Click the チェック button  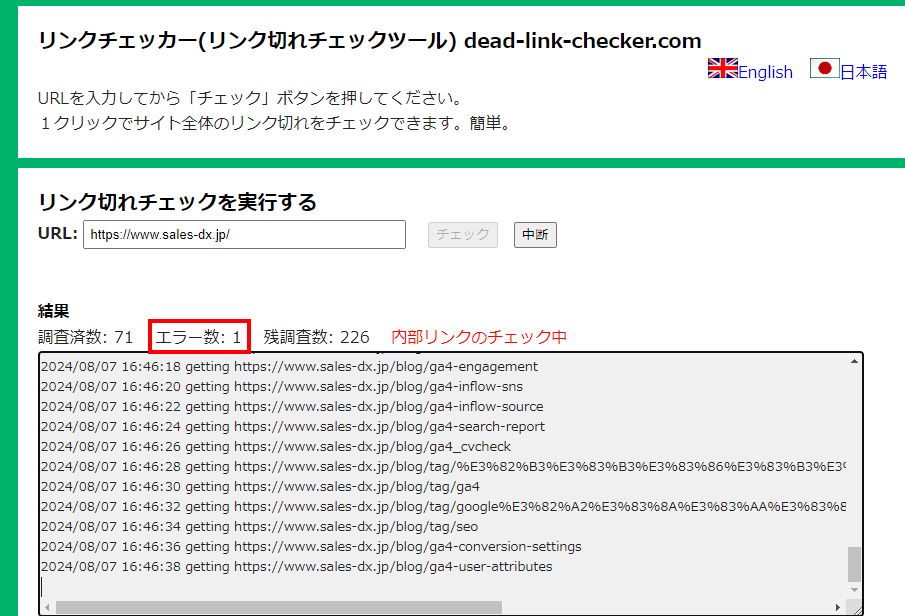pyautogui.click(x=463, y=234)
